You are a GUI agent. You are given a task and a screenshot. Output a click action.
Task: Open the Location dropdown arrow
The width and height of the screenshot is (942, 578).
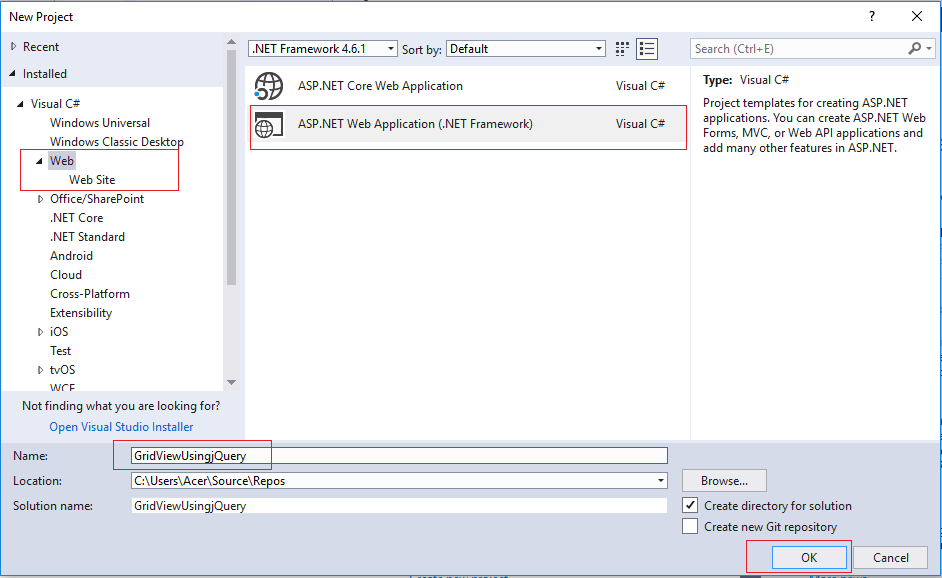coord(659,480)
